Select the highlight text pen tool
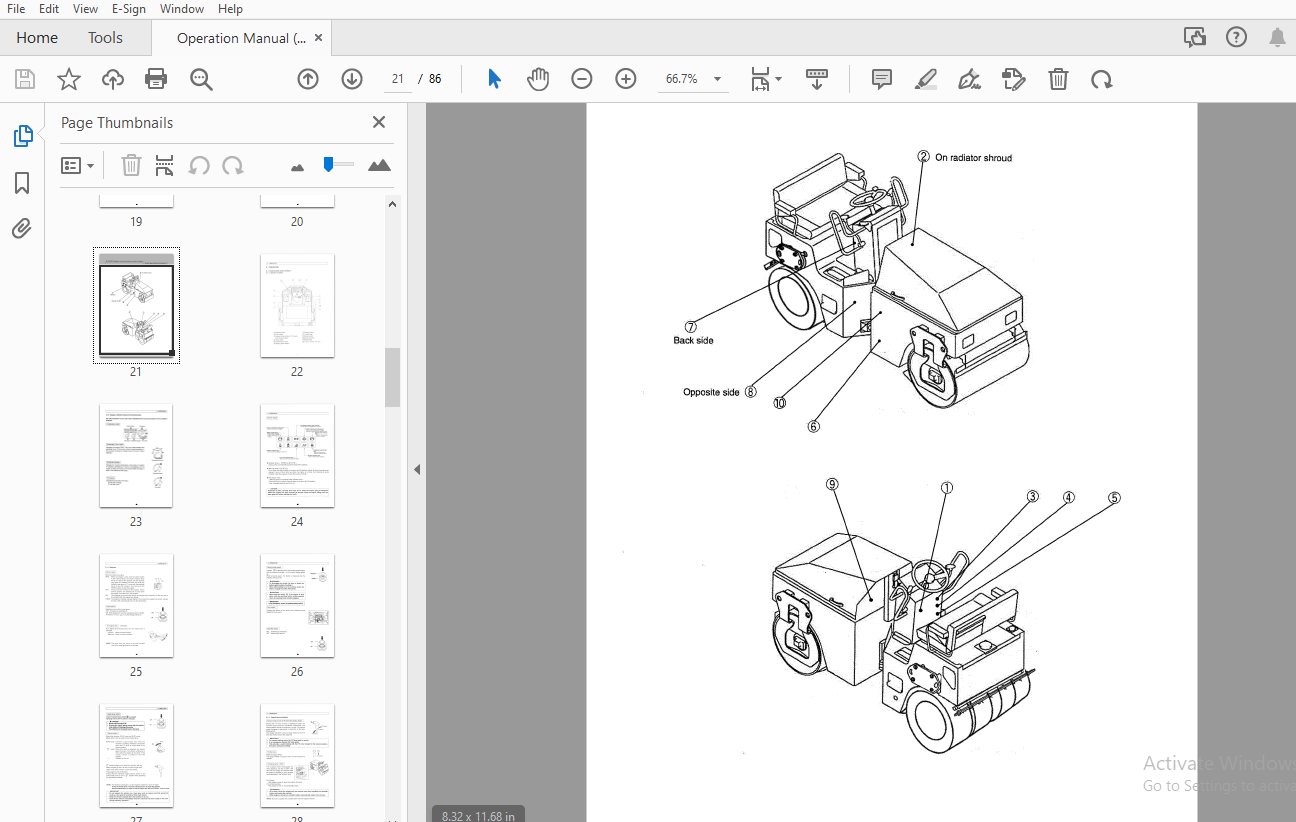The height and width of the screenshot is (822, 1296). [926, 79]
